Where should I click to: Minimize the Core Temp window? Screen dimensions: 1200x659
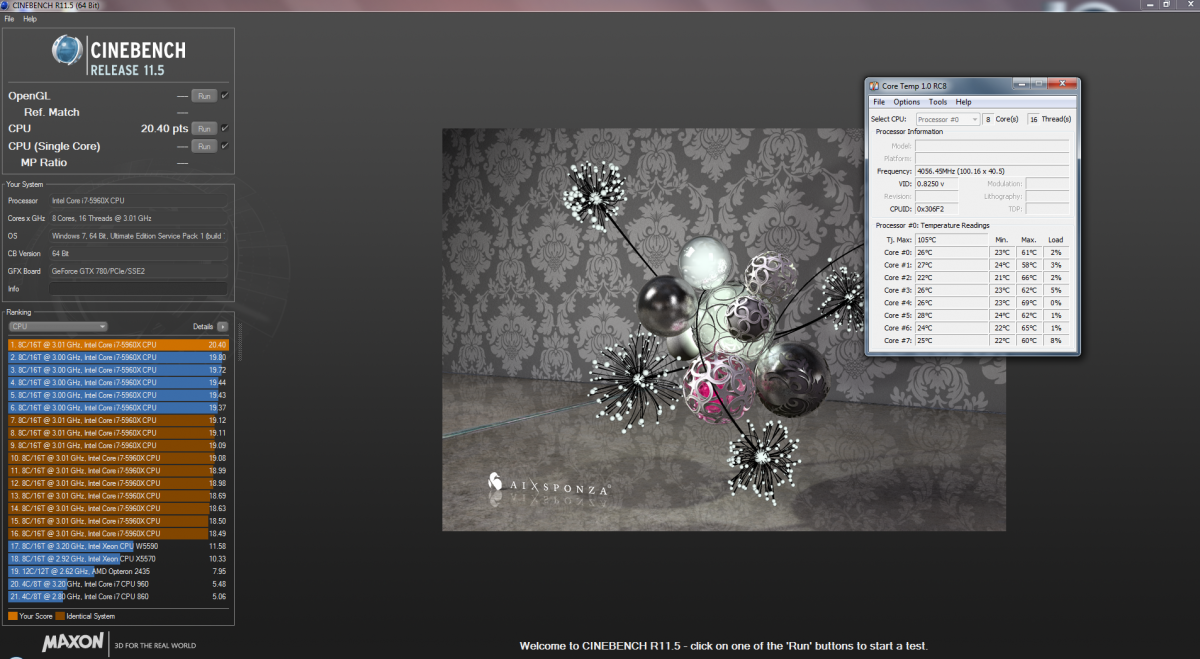(1021, 84)
